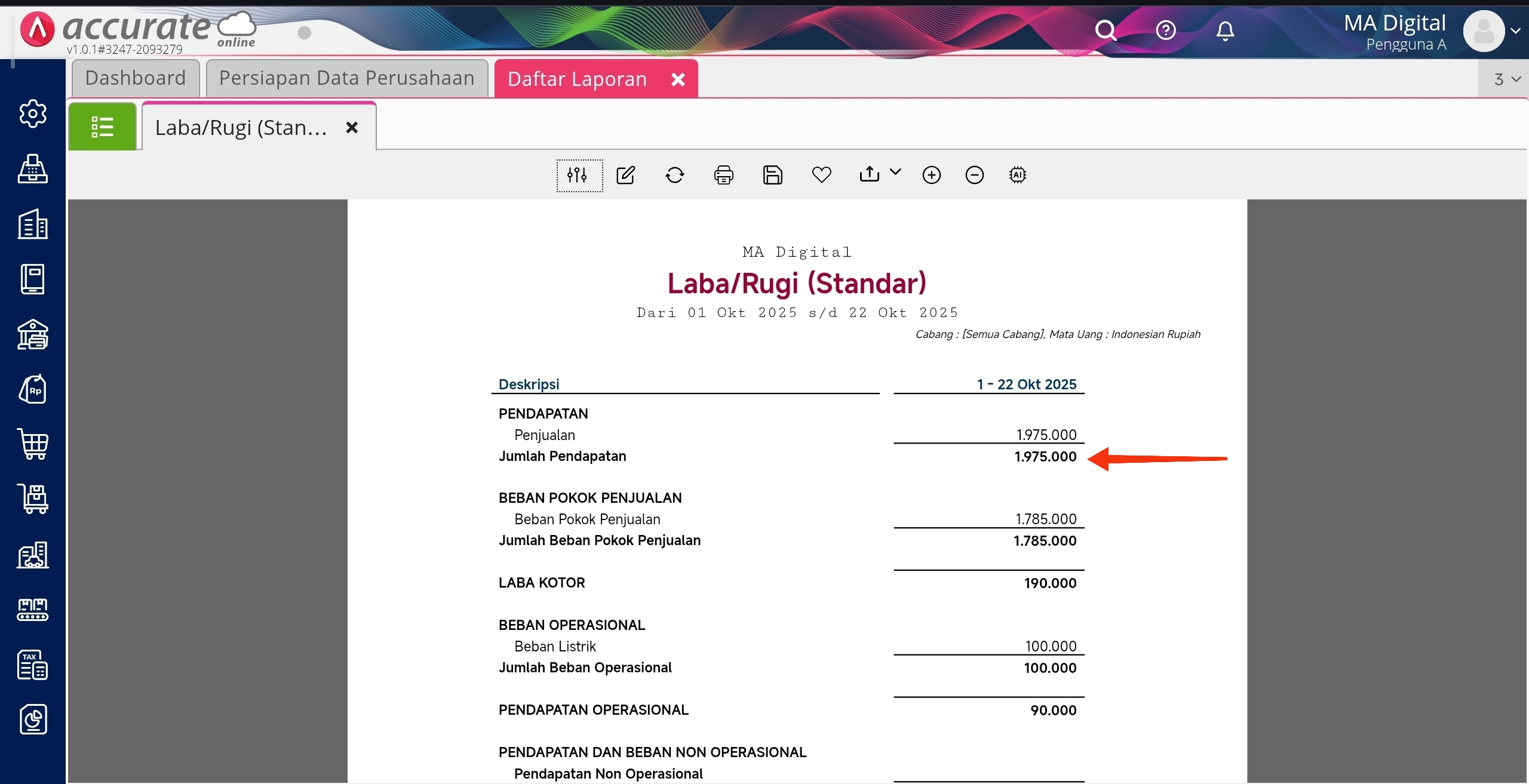Screen dimensions: 1529x784
Task: Zoom in with plus circle icon
Action: click(x=931, y=175)
